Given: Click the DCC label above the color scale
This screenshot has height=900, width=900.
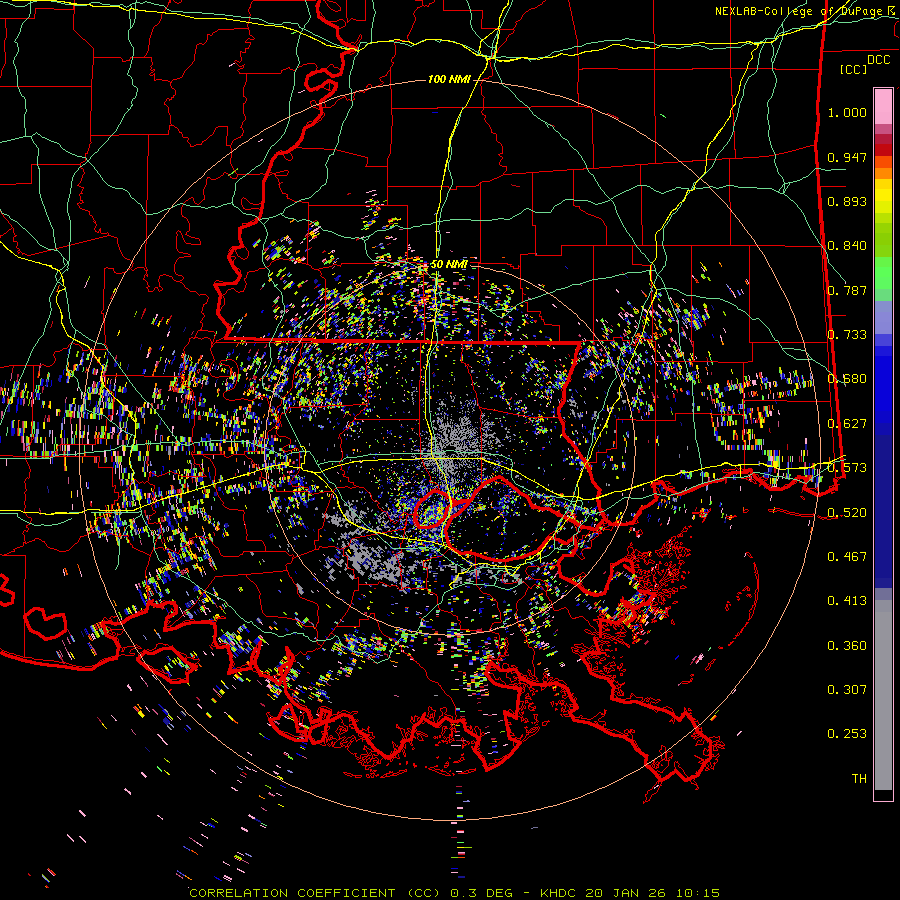Looking at the screenshot, I should click(x=878, y=60).
